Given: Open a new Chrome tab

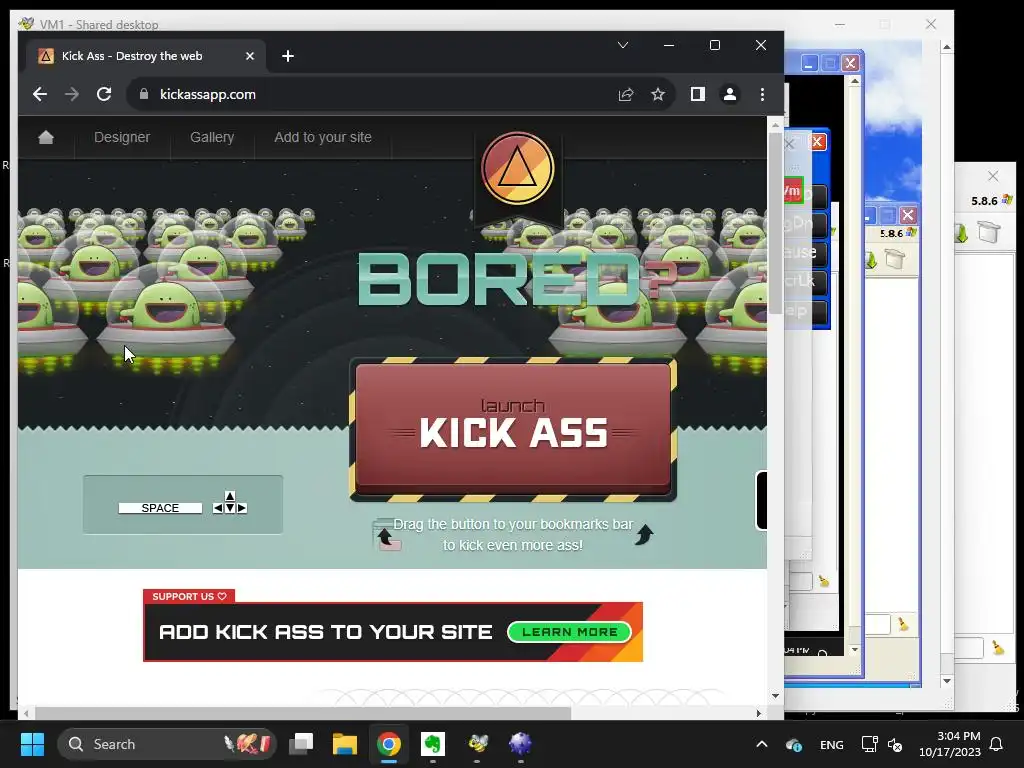Looking at the screenshot, I should tap(288, 56).
